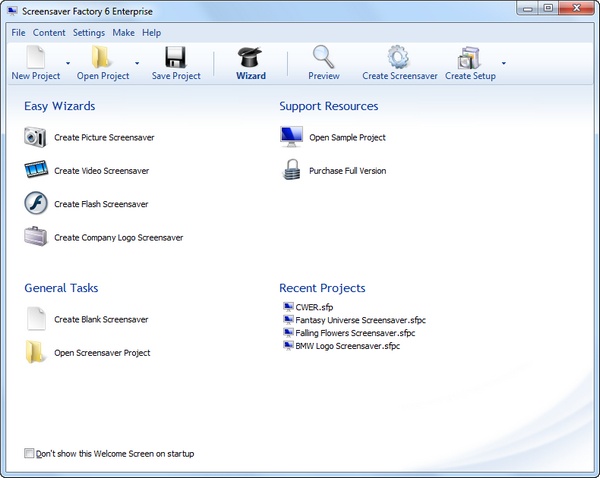Image resolution: width=600 pixels, height=478 pixels.
Task: Open the Settings menu
Action: (89, 33)
